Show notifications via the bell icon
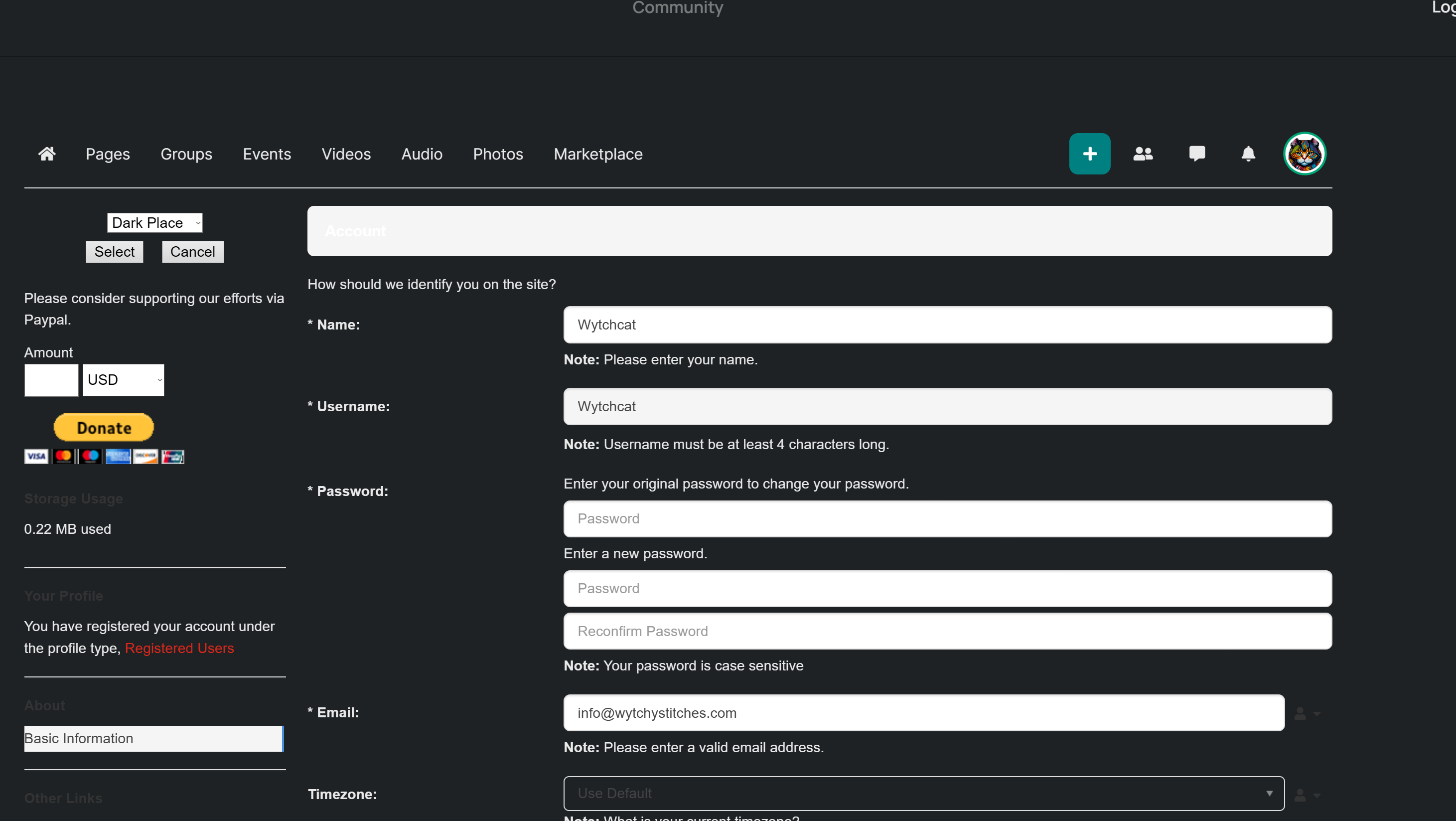Viewport: 1456px width, 821px height. point(1248,154)
